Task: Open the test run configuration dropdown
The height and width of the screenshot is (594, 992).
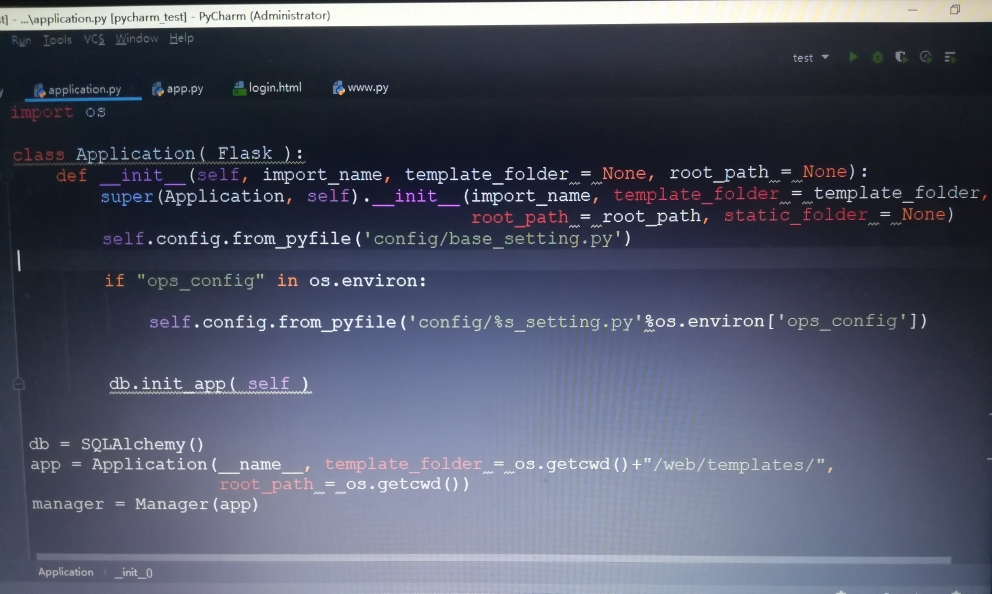Action: 810,58
